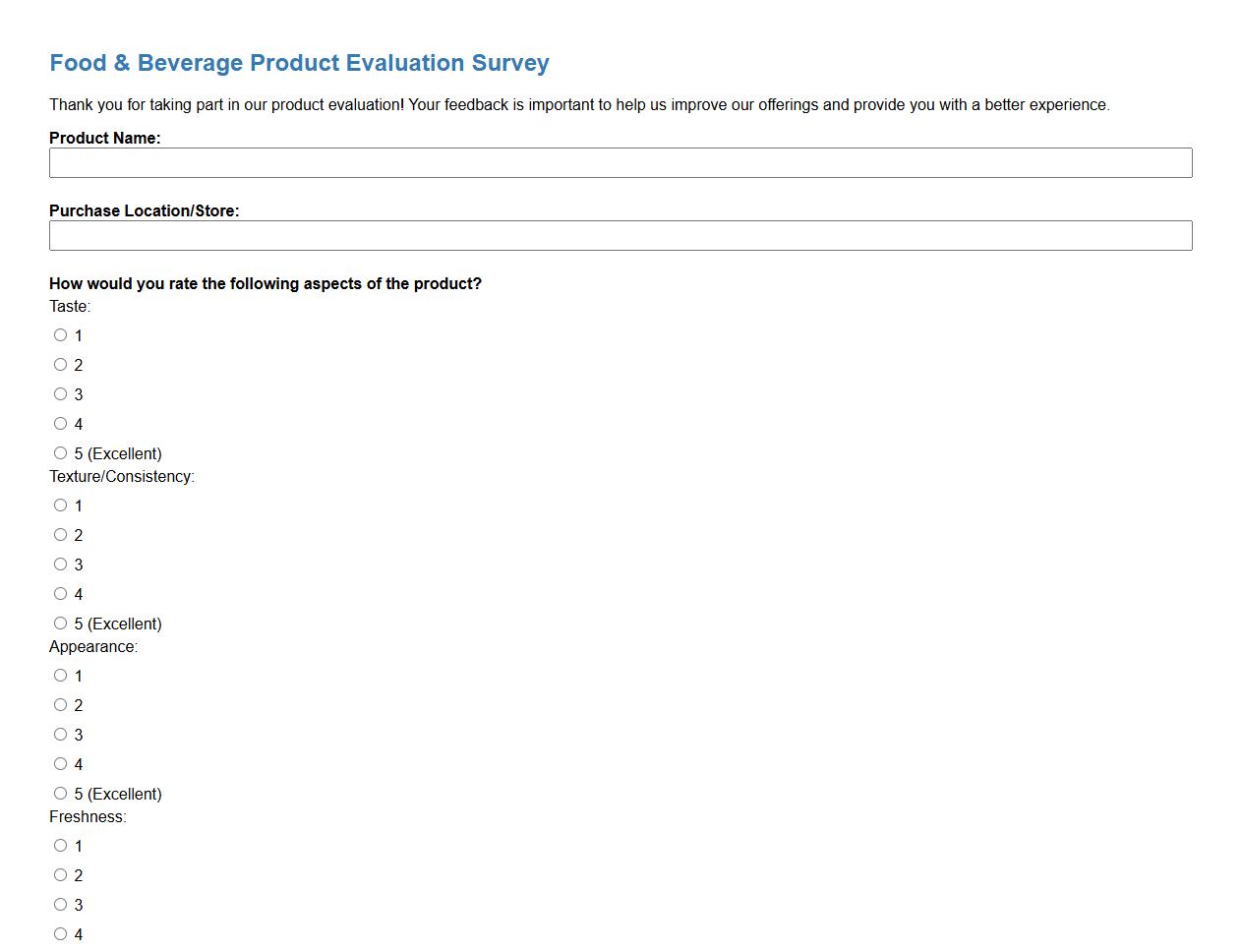Select rating 4 for Texture/Consistency

tap(60, 593)
